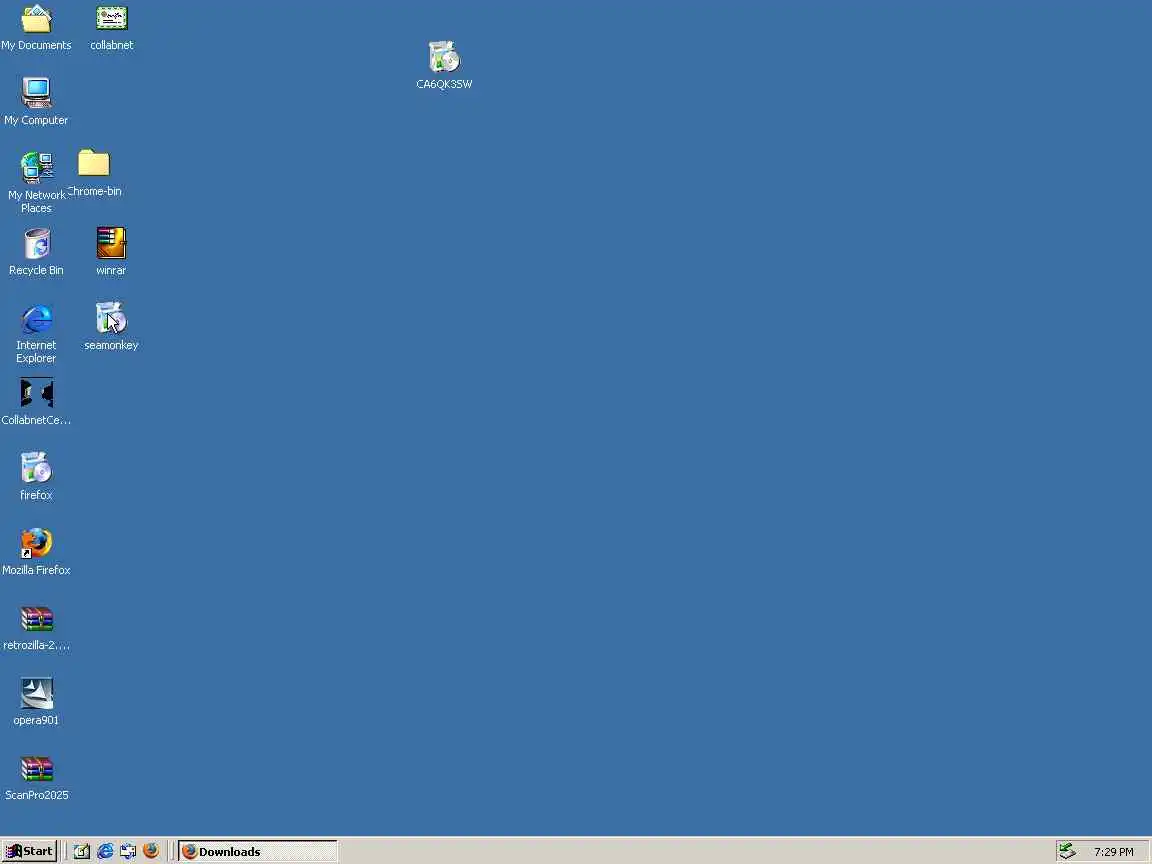Open the Start menu
Viewport: 1152px width, 864px height.
pos(29,852)
